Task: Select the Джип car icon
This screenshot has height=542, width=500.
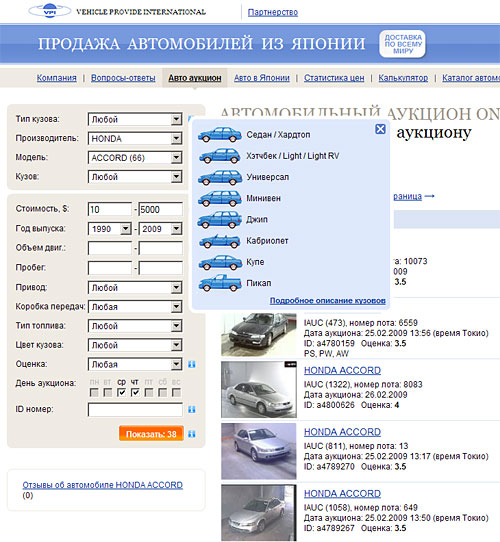Action: [x=220, y=219]
